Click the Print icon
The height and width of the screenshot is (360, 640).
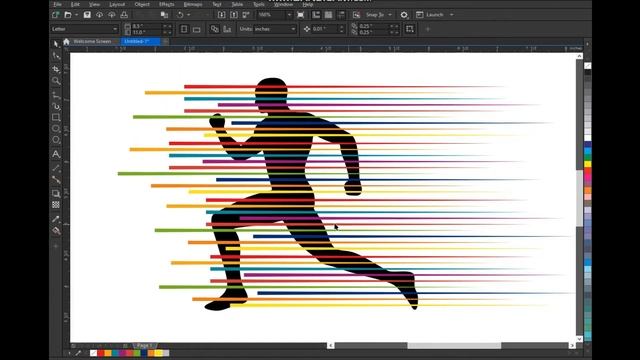tap(124, 15)
